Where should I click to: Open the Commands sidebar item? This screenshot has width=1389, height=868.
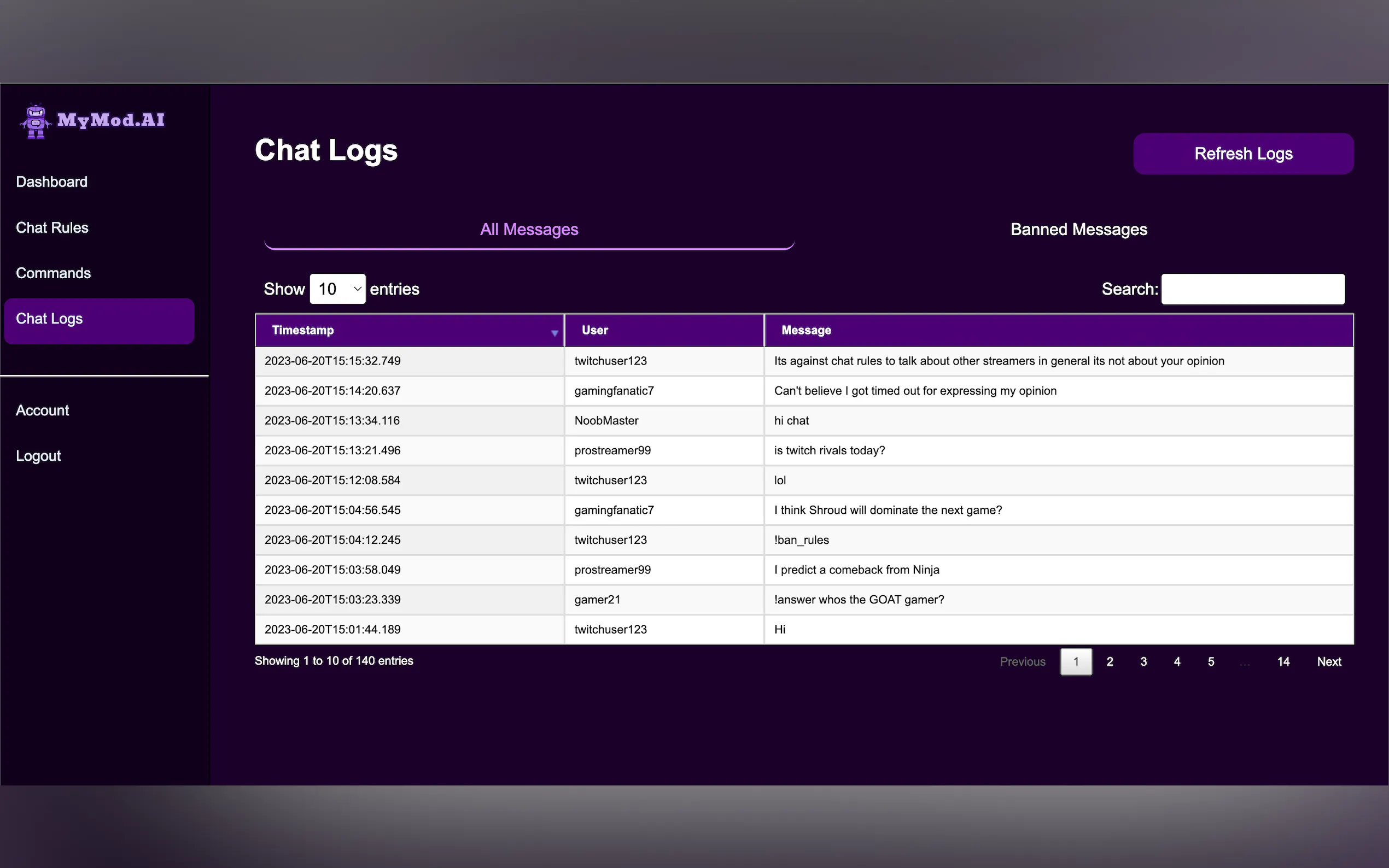point(54,273)
